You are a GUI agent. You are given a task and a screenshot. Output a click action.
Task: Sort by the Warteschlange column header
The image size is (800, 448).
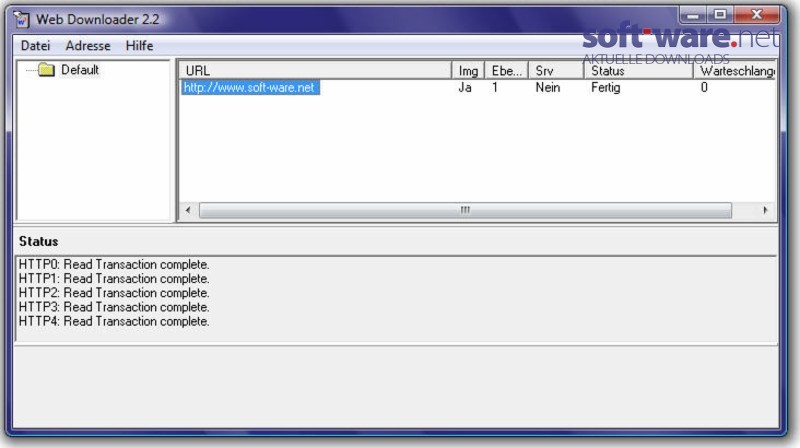[735, 71]
